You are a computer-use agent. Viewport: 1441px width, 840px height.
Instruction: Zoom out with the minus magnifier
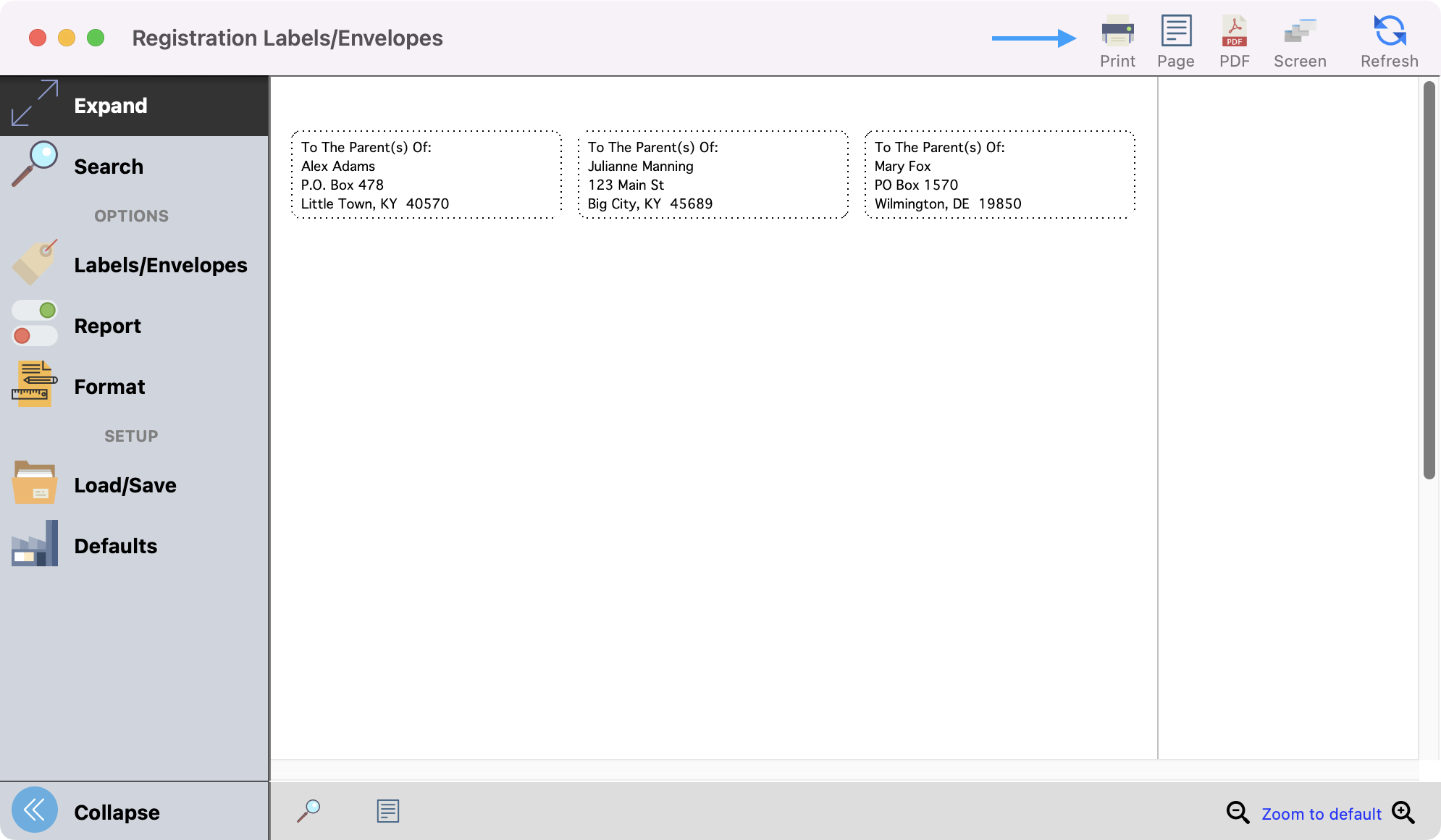tap(1237, 812)
